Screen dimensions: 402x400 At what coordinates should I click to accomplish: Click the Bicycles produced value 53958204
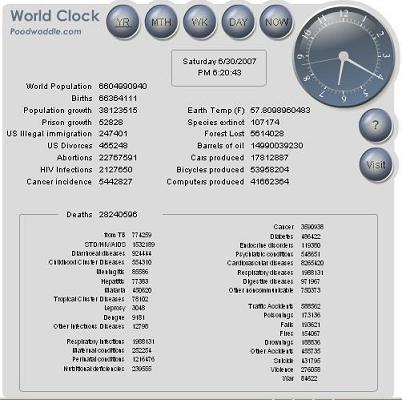269,169
